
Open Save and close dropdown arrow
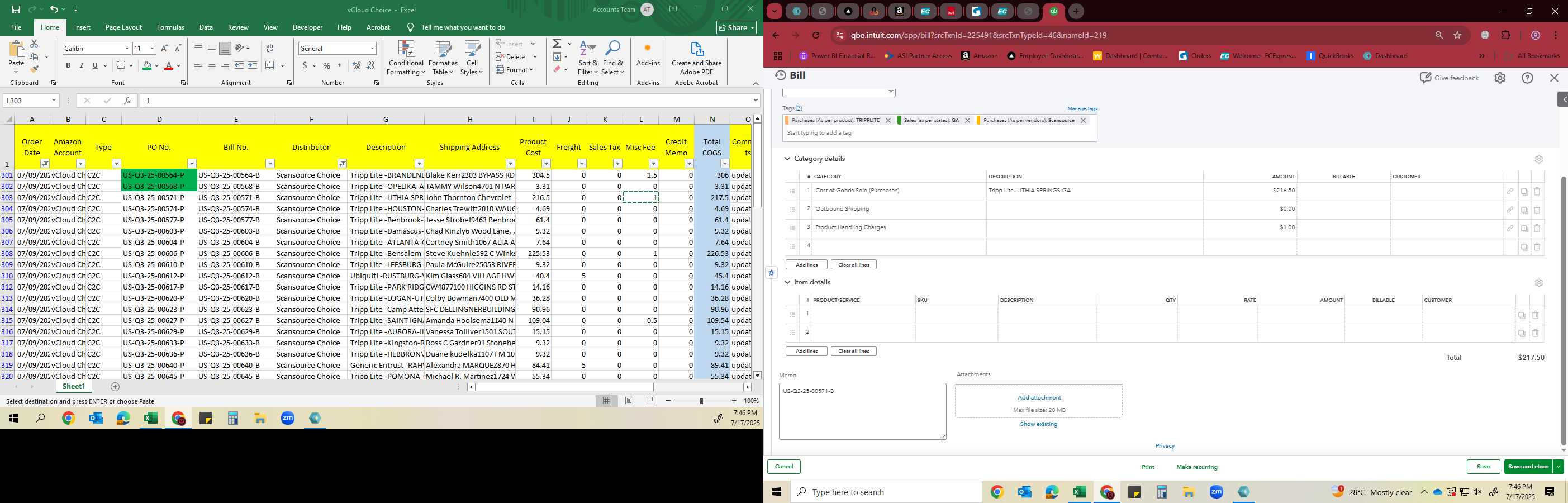[1559, 467]
